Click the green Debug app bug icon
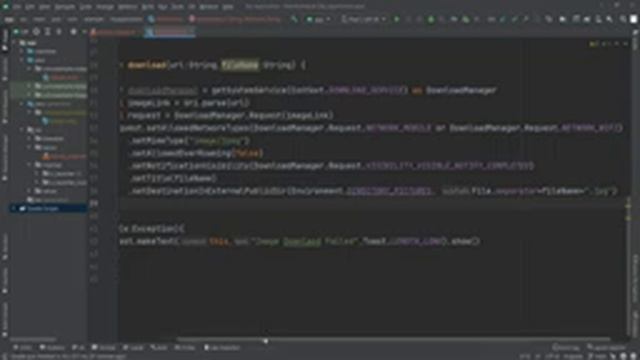This screenshot has height=360, width=640. pyautogui.click(x=431, y=19)
